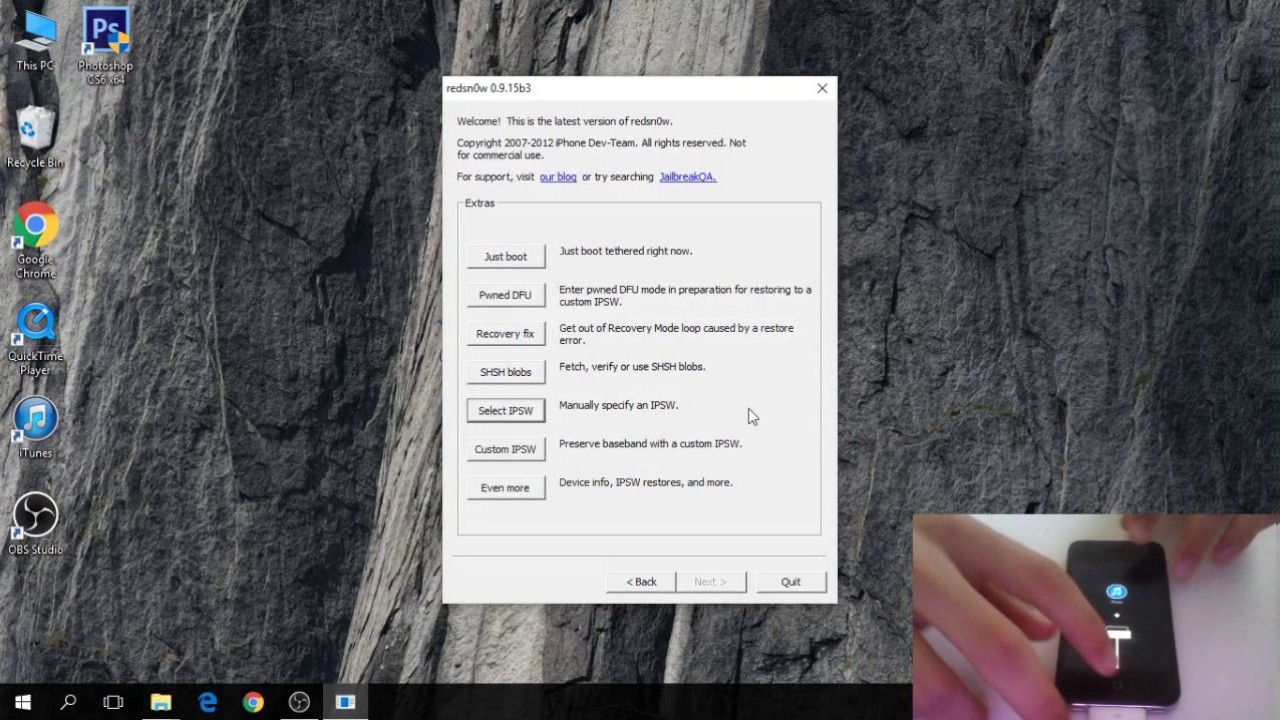Launch Google Chrome from desktop shortcut

click(35, 242)
